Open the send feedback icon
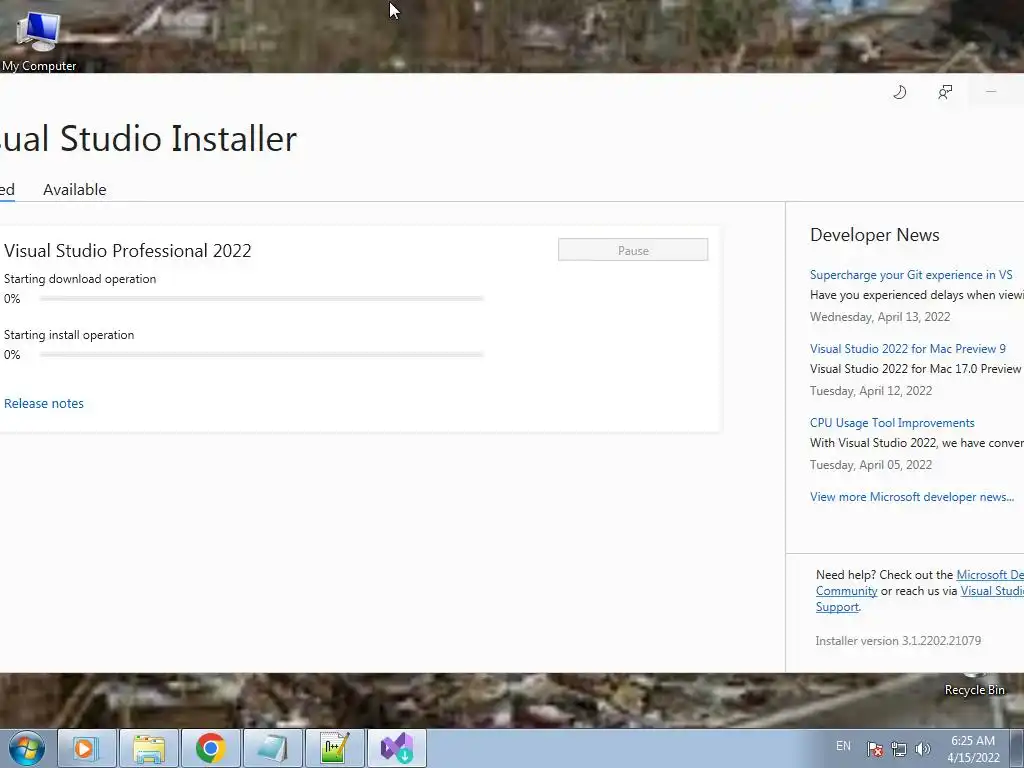 pos(945,92)
